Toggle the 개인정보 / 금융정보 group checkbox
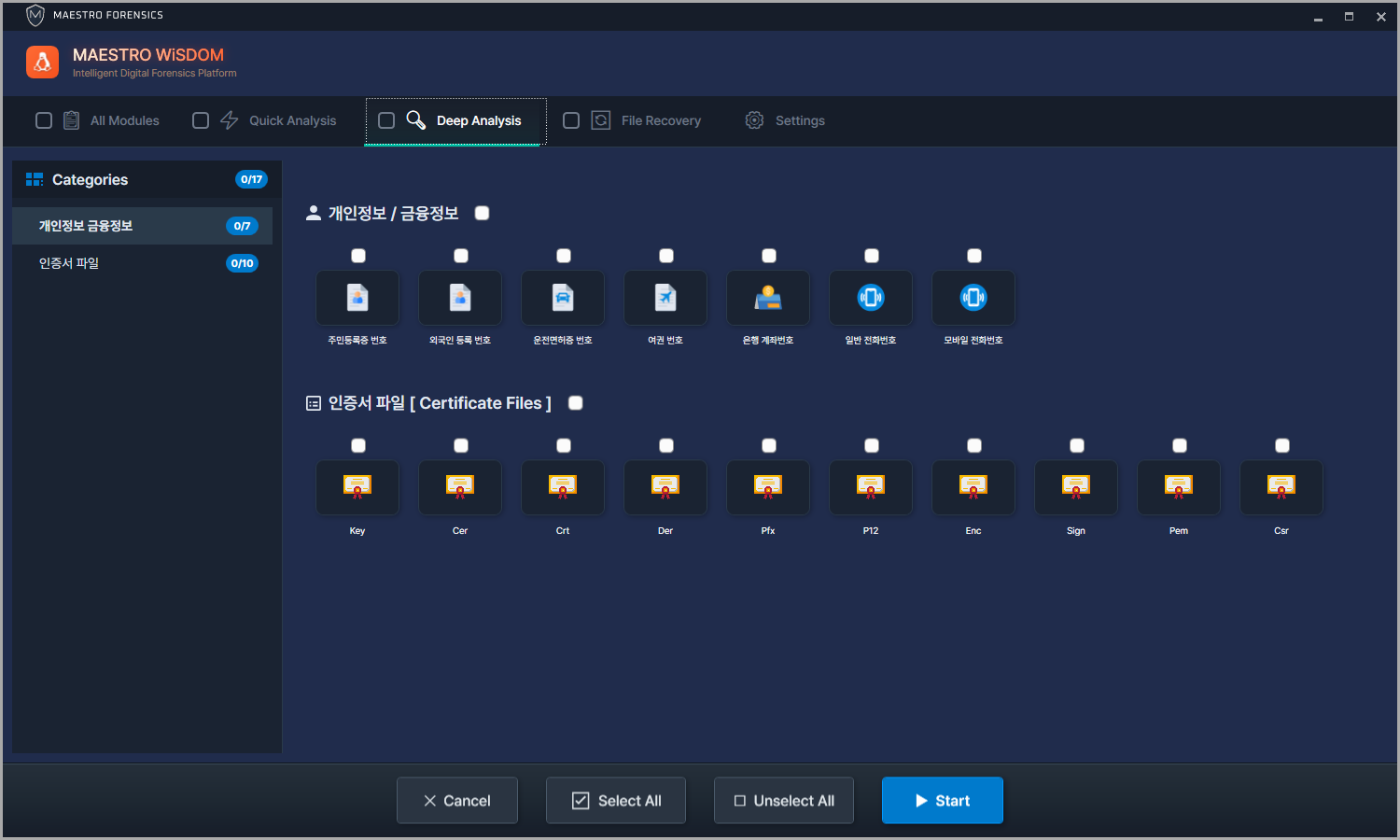The width and height of the screenshot is (1400, 840). pos(482,213)
